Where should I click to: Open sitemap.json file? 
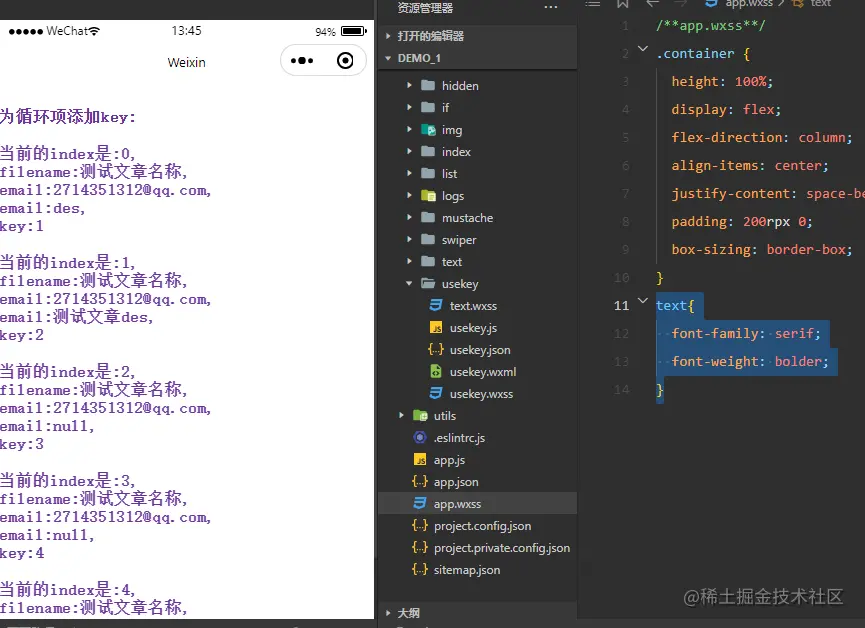pos(467,570)
